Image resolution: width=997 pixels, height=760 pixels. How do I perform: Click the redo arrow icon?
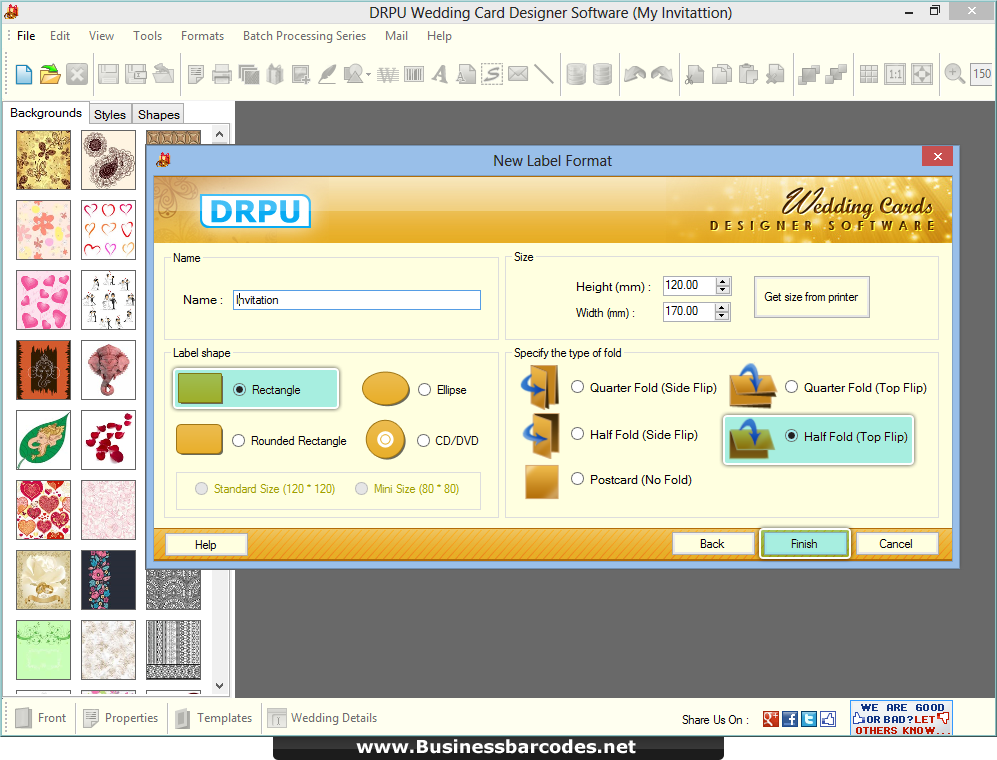(662, 74)
